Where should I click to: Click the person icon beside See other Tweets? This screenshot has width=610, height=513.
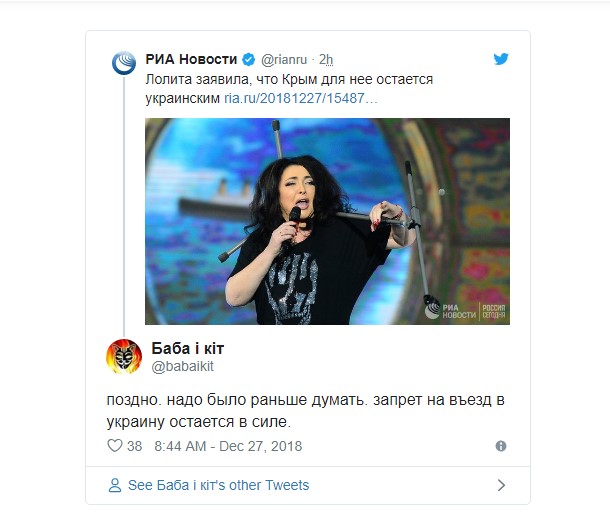[115, 485]
